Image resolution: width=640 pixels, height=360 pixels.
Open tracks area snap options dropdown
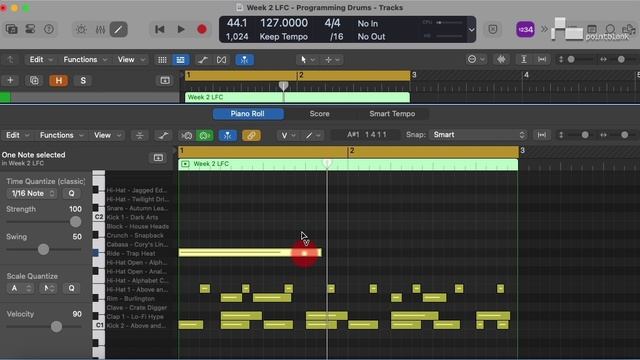pyautogui.click(x=476, y=60)
